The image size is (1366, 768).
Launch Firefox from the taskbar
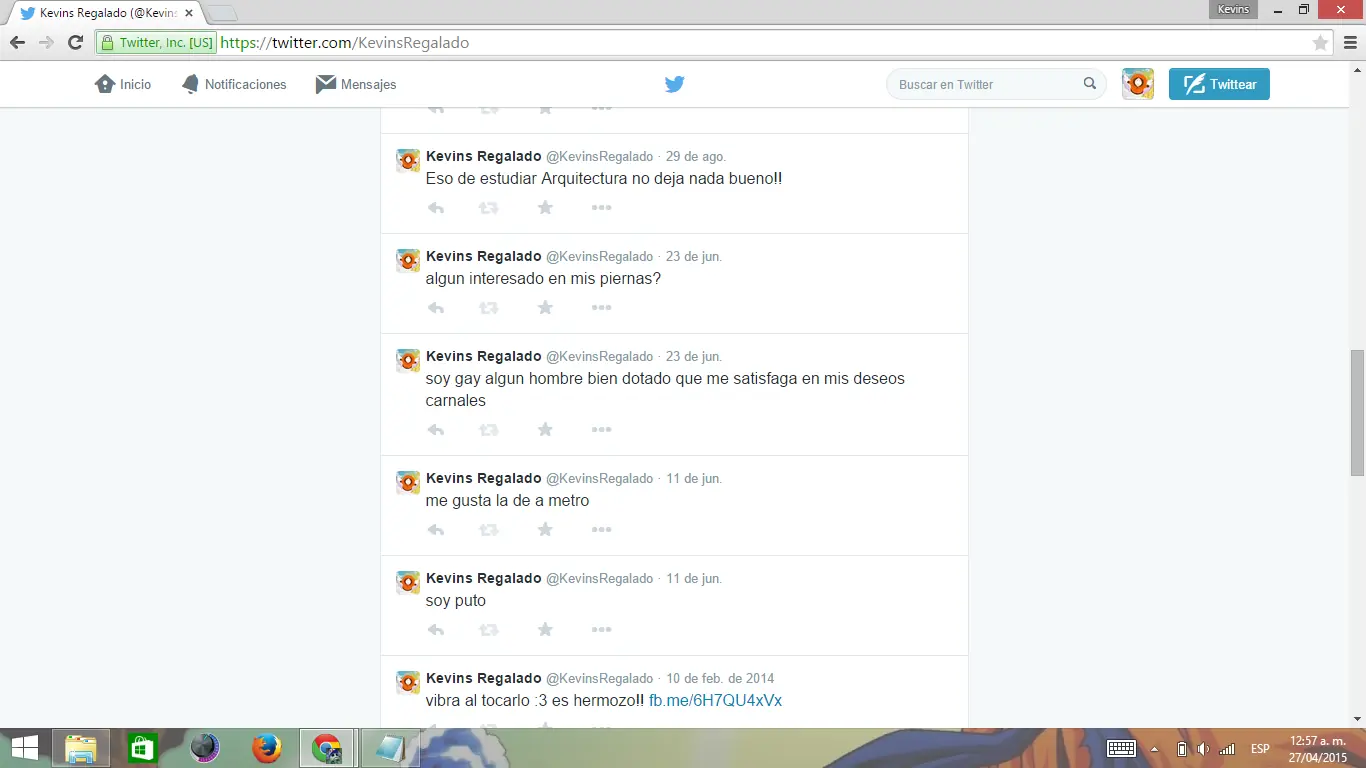pyautogui.click(x=266, y=748)
